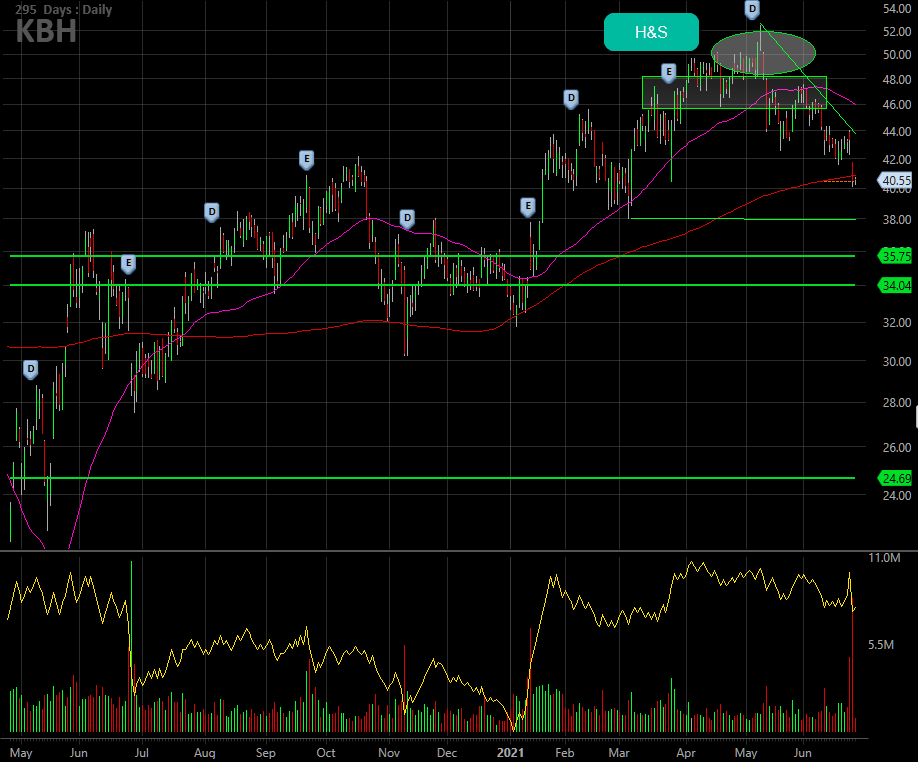Click the 28.00 price axis label

point(897,403)
